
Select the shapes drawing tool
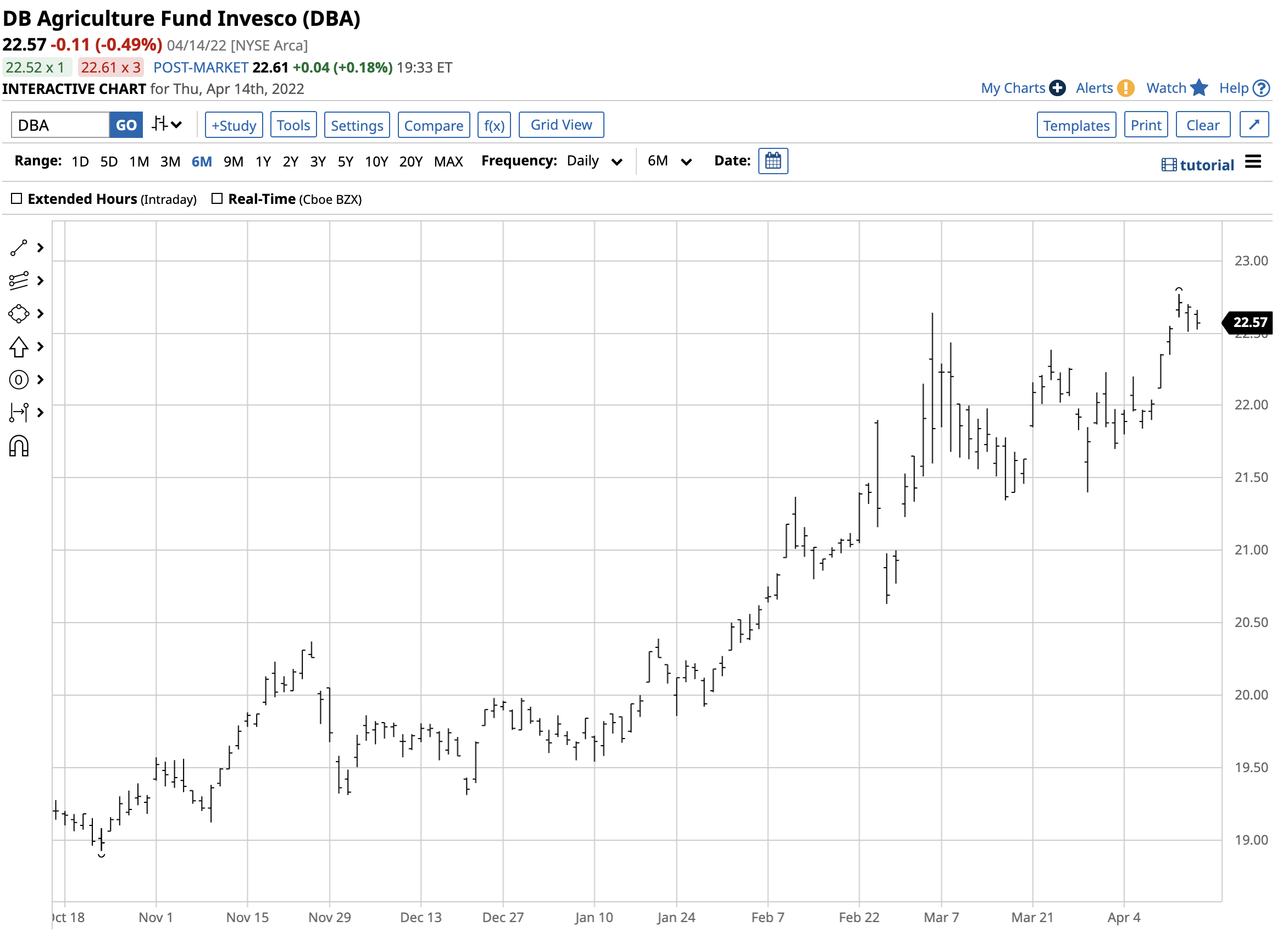pyautogui.click(x=18, y=314)
